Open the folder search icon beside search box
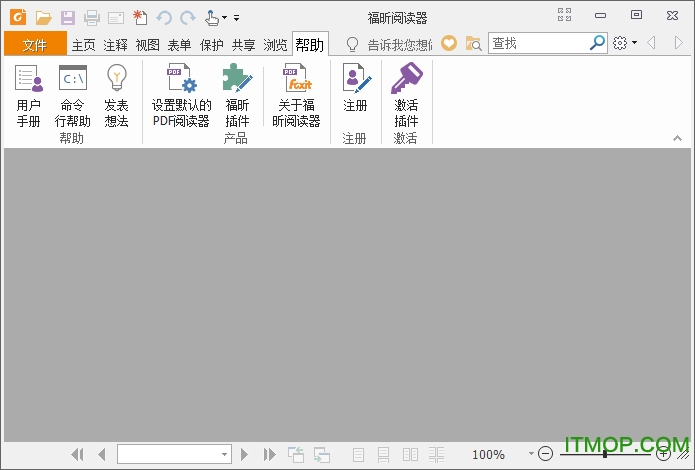The image size is (695, 470). 473,43
